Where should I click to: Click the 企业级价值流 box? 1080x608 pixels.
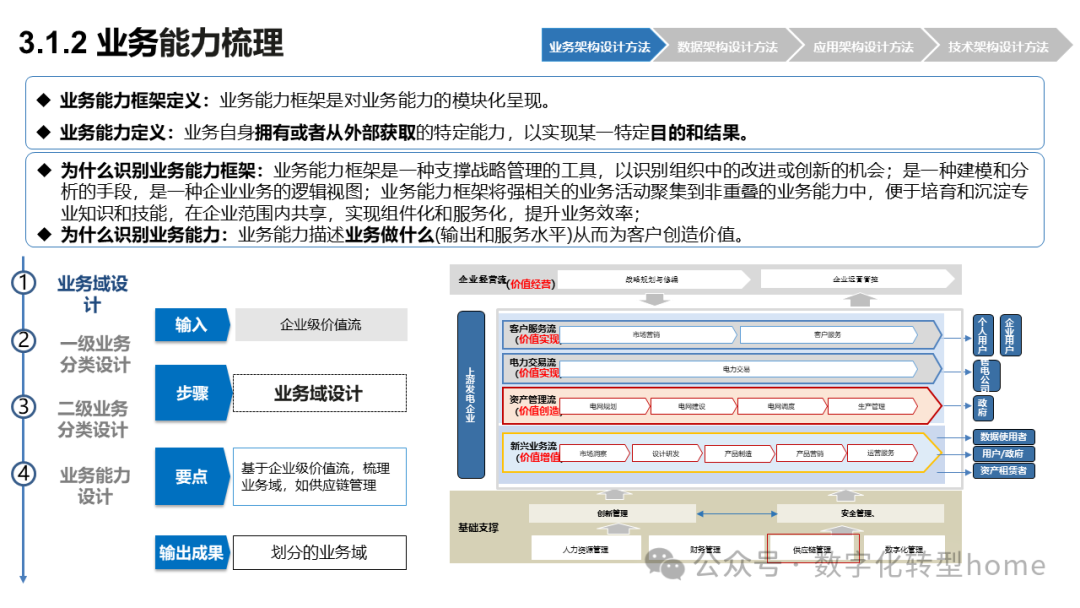(321, 324)
